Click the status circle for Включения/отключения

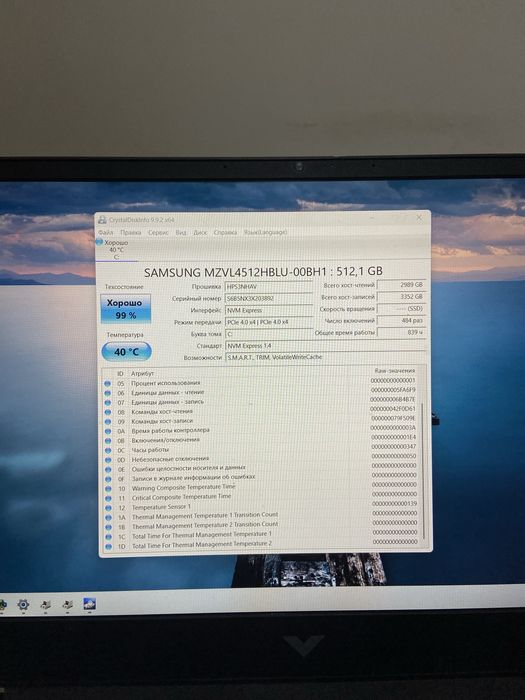point(108,441)
